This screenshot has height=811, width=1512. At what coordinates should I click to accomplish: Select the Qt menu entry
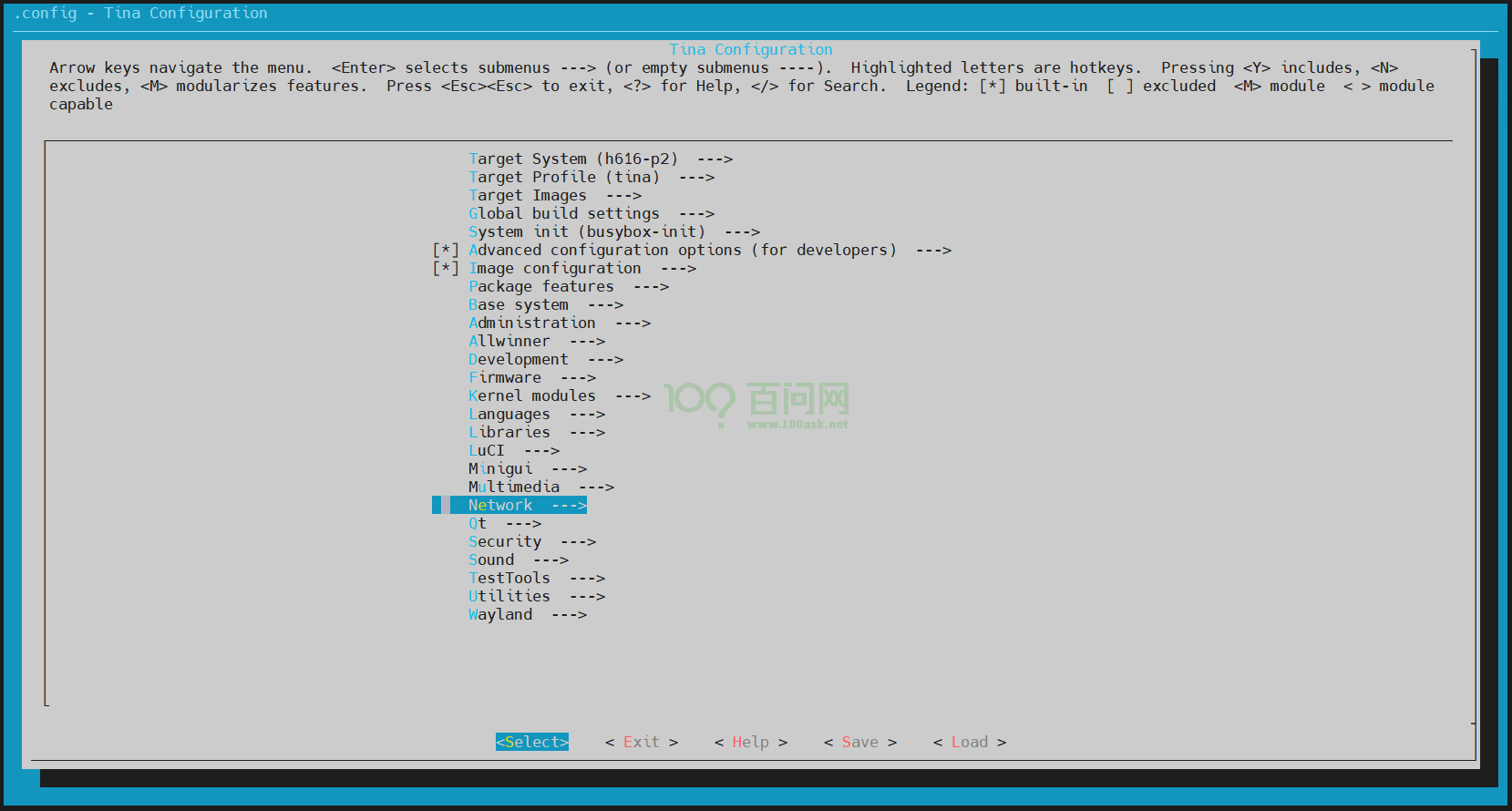(x=478, y=524)
